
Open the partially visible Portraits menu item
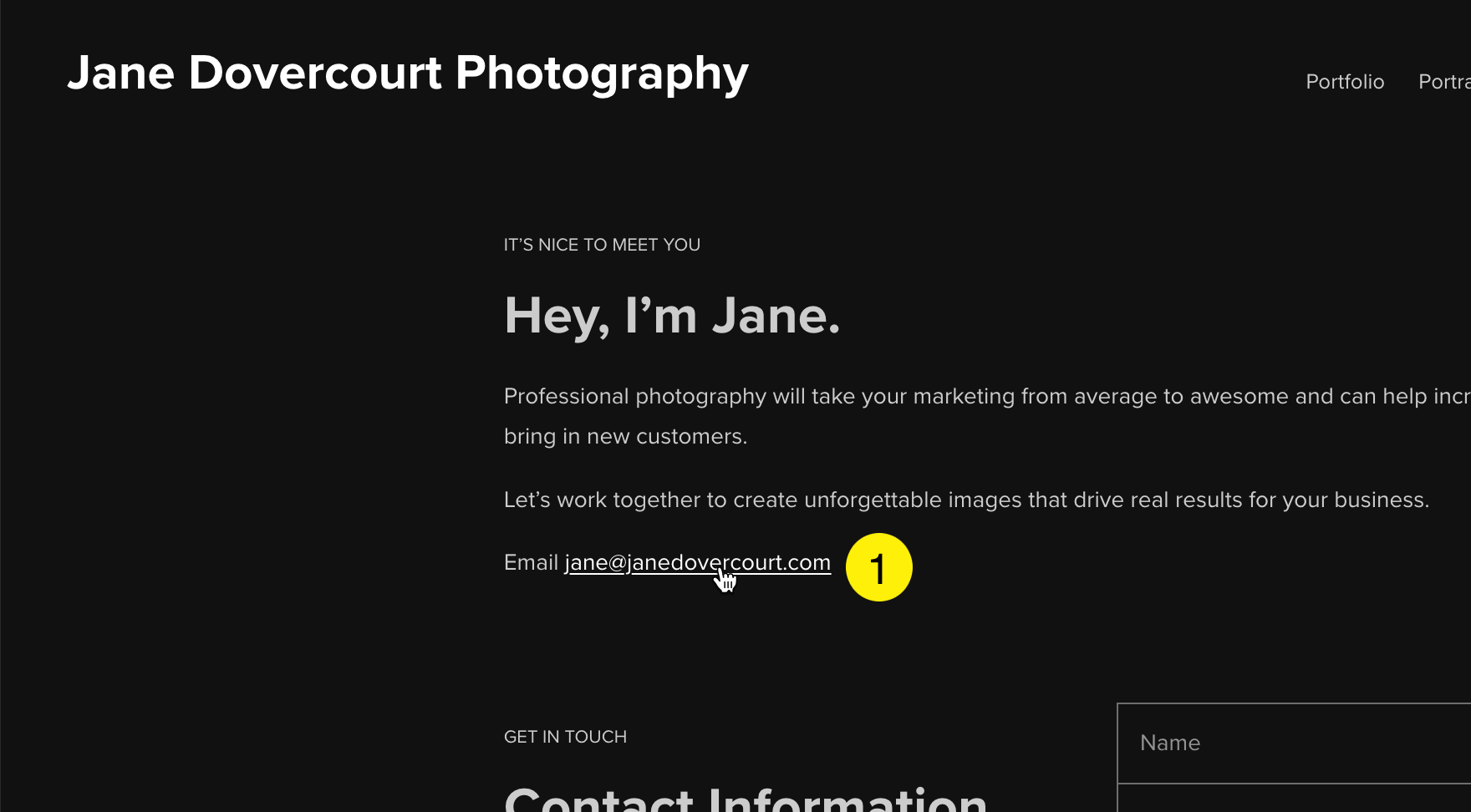pos(1444,82)
